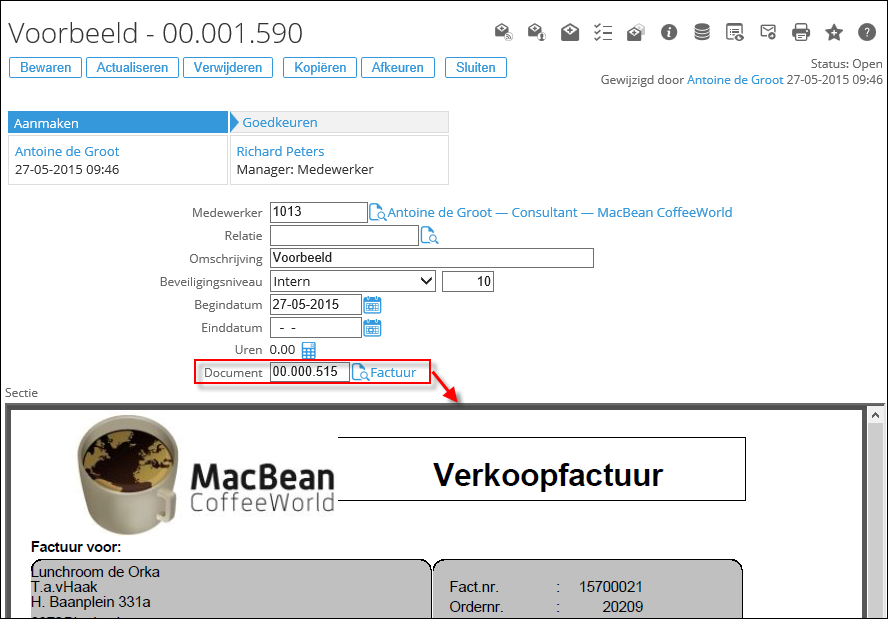
Task: Click into the Omschrijving text field
Action: [431, 258]
